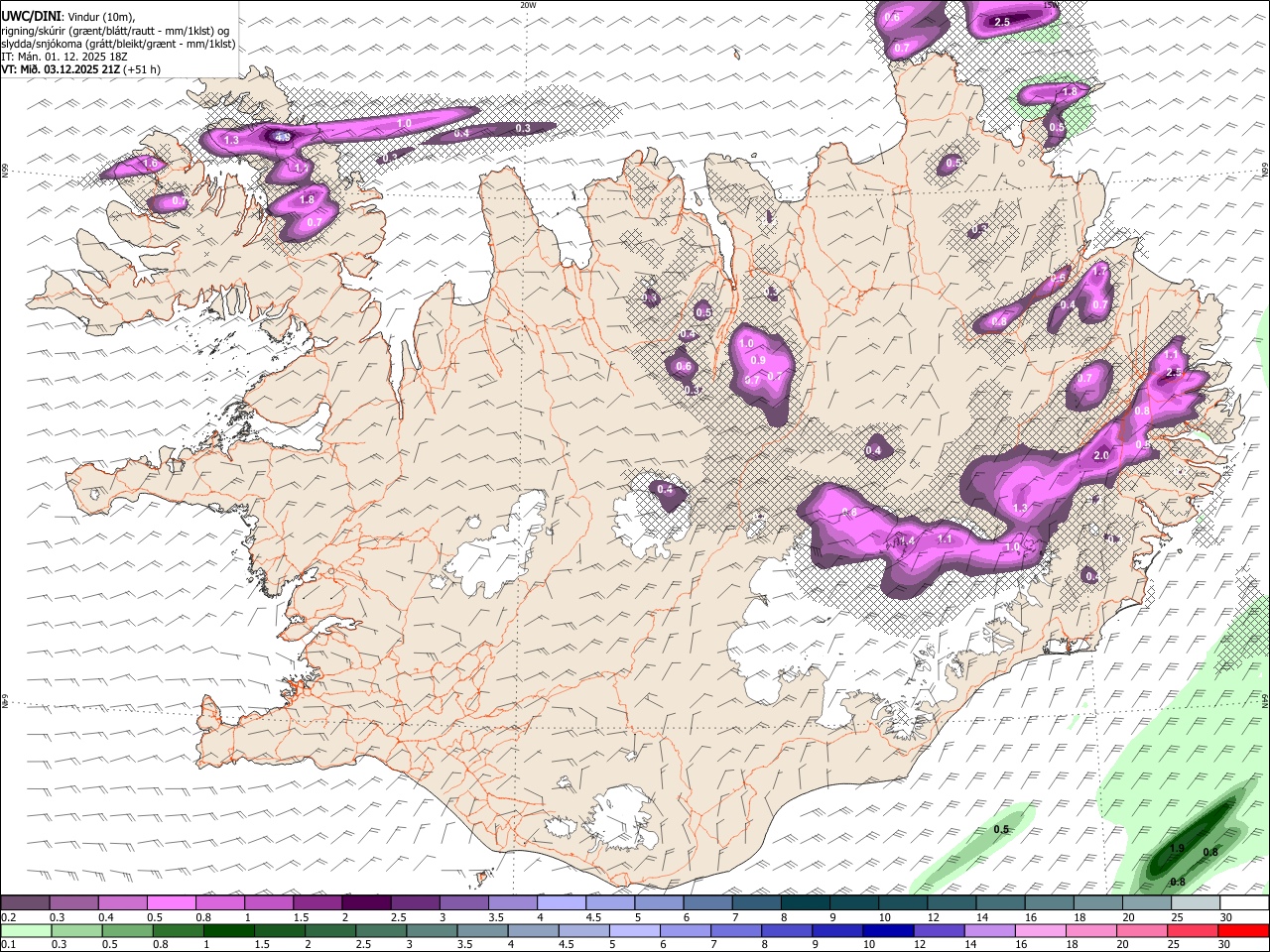
Task: Select the lower legend swatch starting at 14
Action: pos(989,930)
